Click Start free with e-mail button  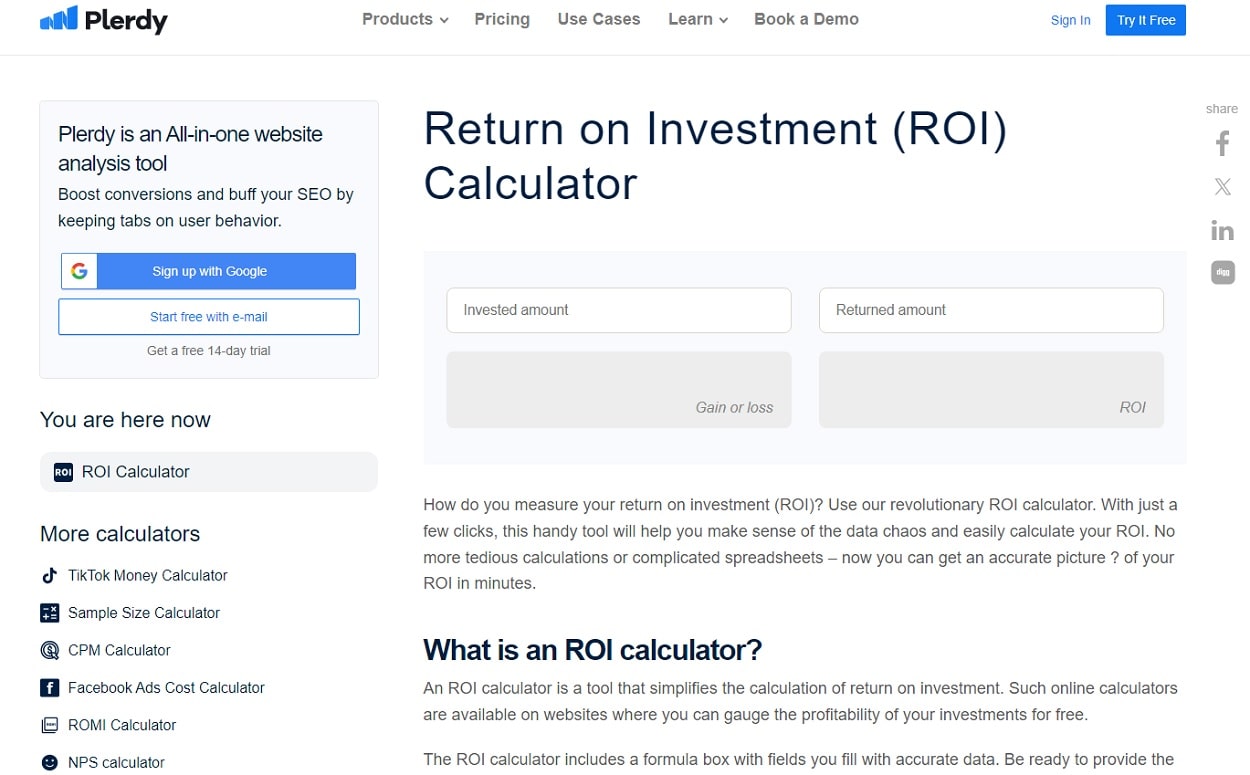tap(208, 317)
